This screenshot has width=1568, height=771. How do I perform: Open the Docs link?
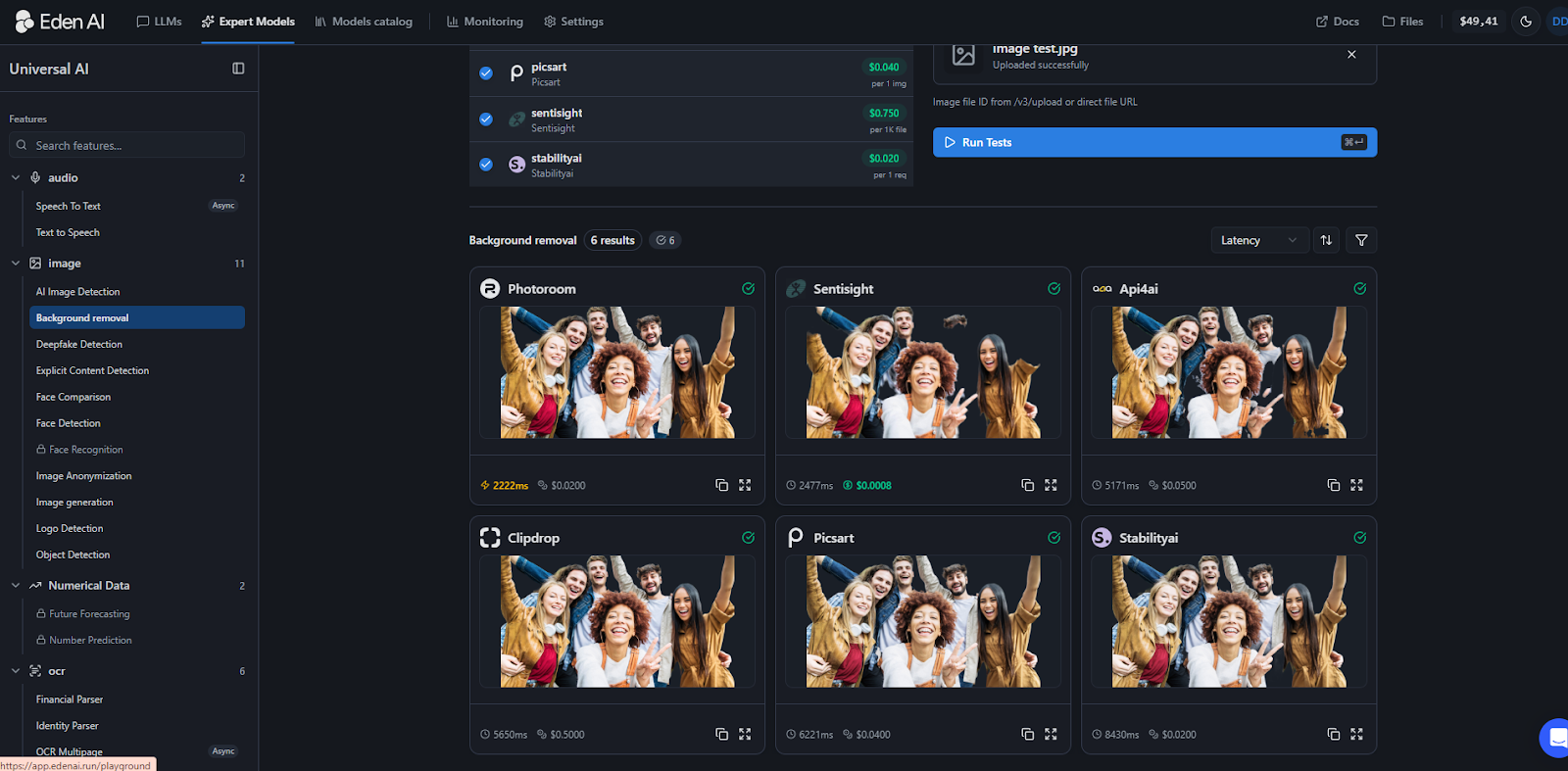(1337, 22)
